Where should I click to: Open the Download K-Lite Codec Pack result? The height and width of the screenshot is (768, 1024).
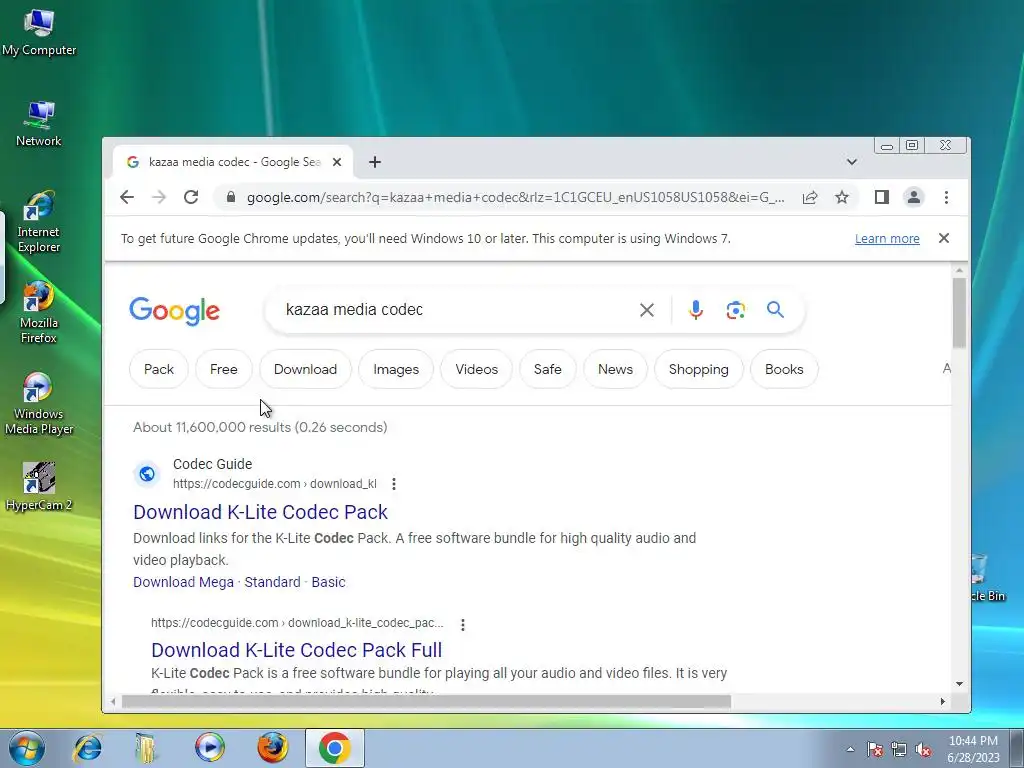pos(261,512)
